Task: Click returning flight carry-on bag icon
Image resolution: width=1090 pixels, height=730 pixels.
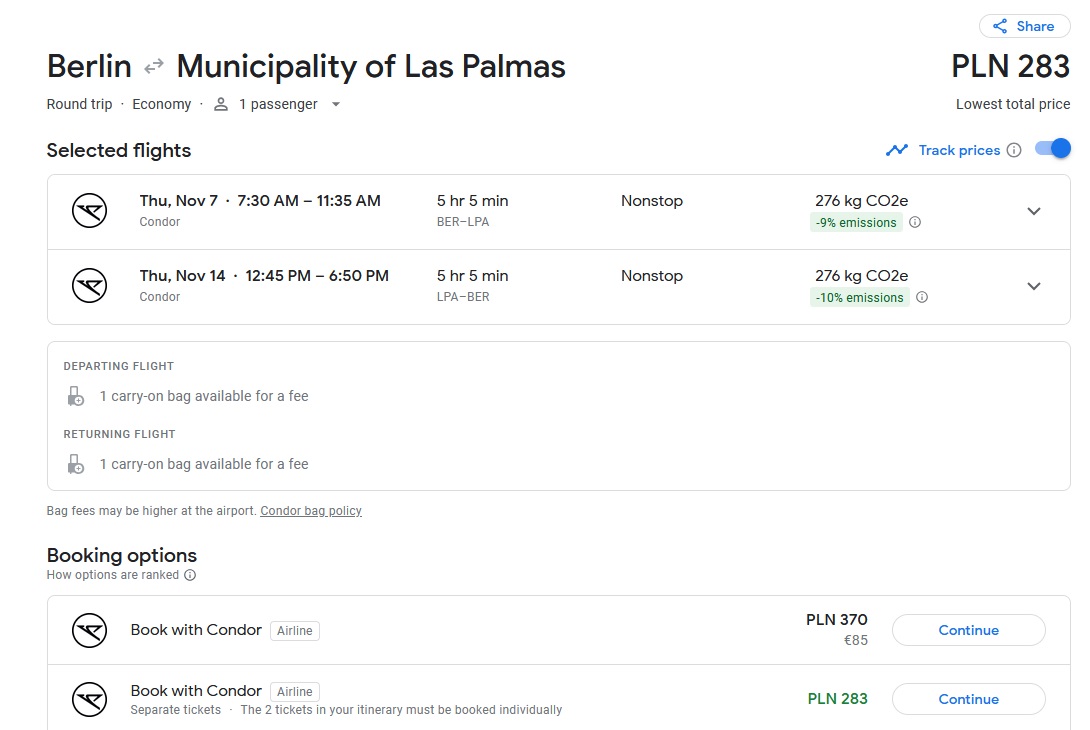Action: [75, 464]
